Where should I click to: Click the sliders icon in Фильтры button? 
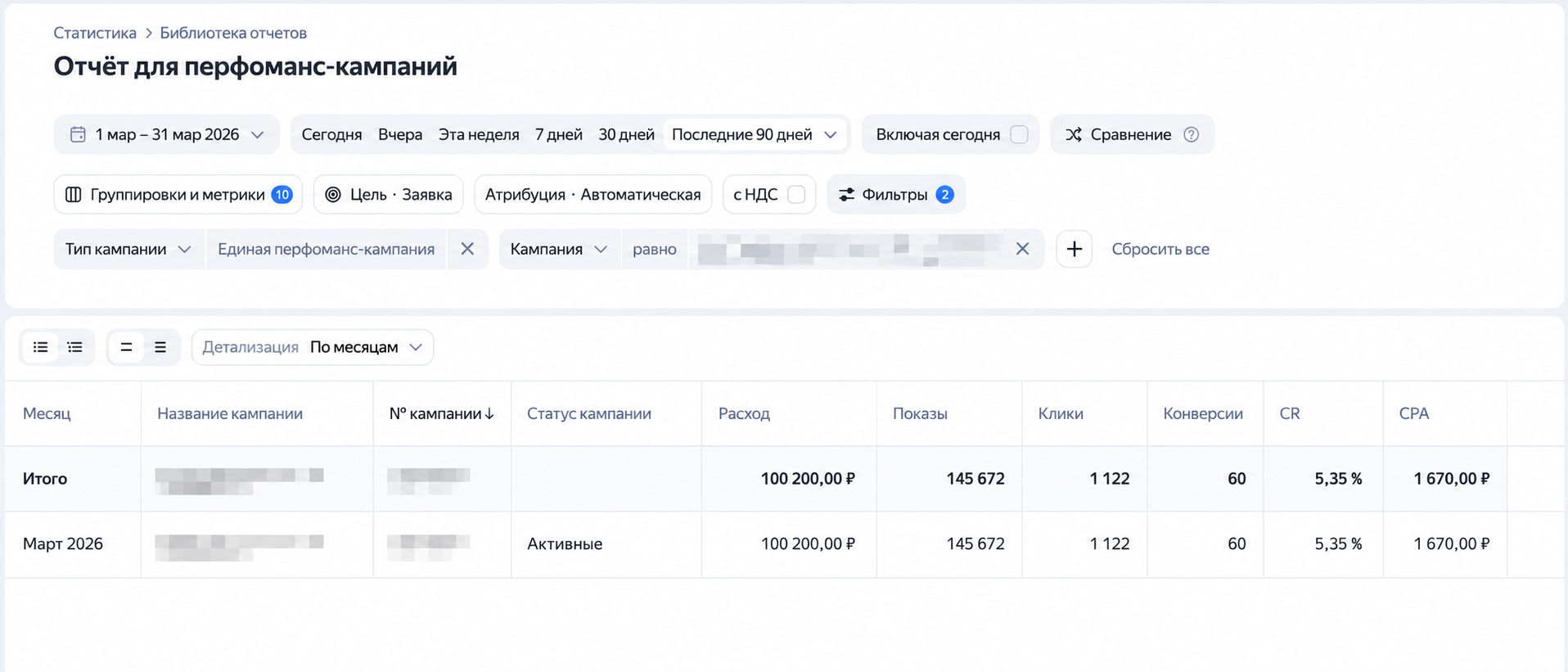(847, 195)
